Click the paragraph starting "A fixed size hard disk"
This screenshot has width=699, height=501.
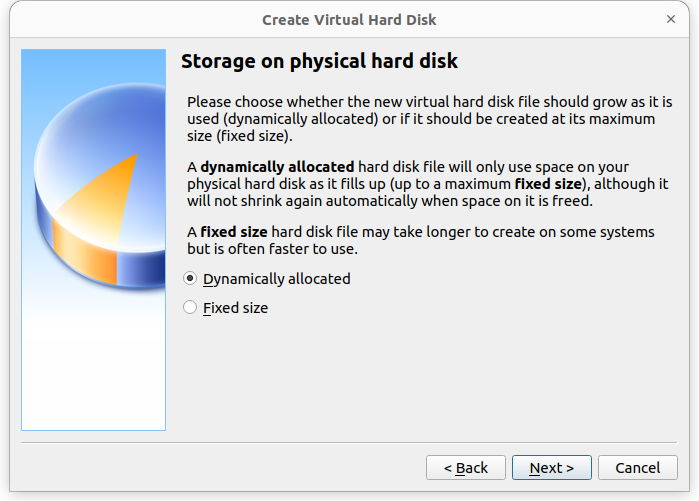(x=421, y=240)
